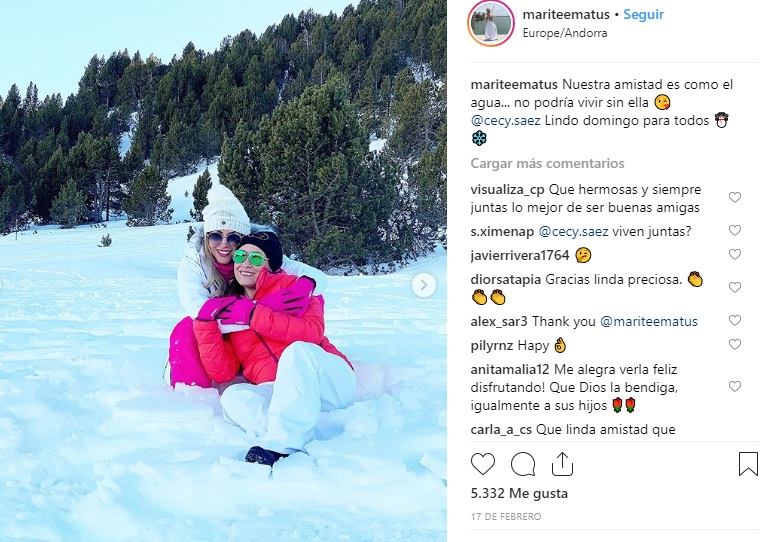Open the Europe/Andorra location link
Screen dimensions: 760x542
(x=565, y=33)
